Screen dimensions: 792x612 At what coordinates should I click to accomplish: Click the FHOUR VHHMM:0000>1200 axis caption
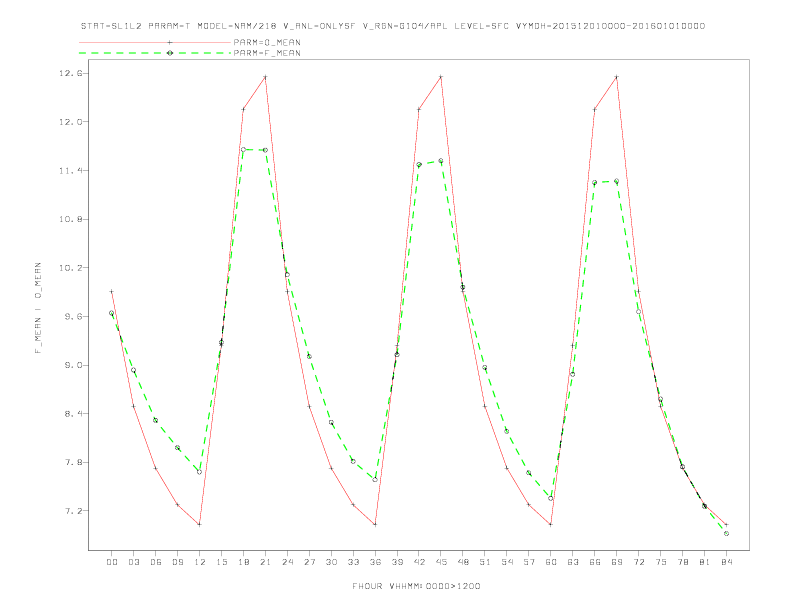[x=416, y=586]
